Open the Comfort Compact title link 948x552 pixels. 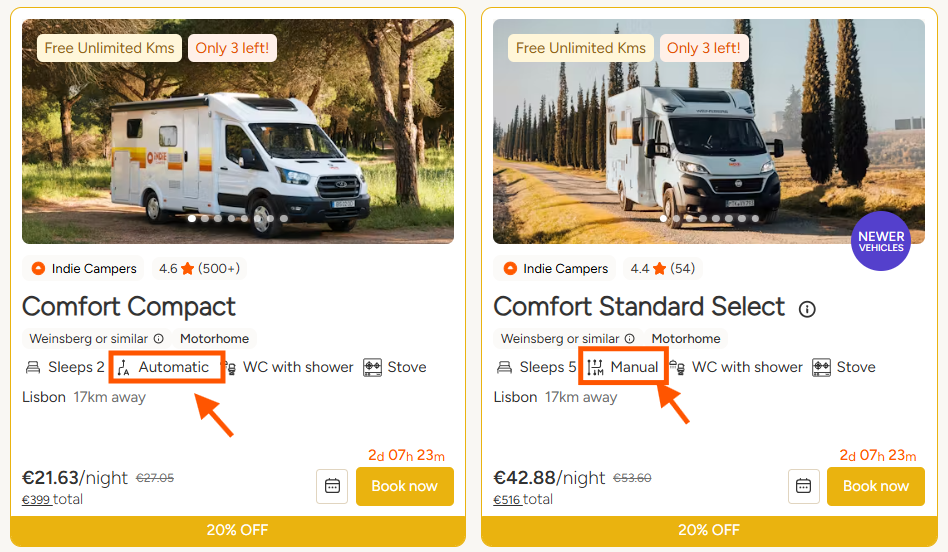click(129, 306)
